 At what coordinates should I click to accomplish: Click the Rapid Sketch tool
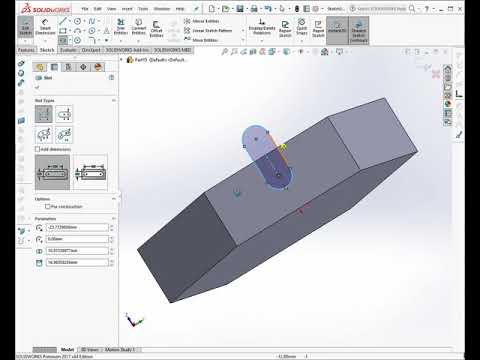pyautogui.click(x=318, y=28)
